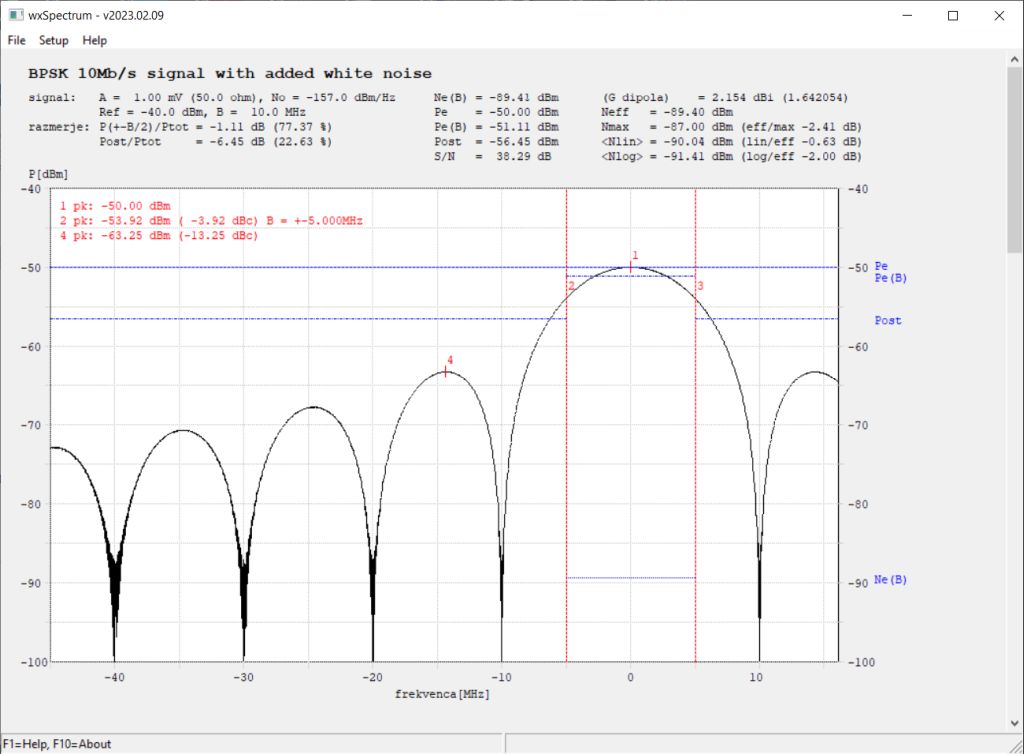Open the Help menu
The width and height of the screenshot is (1024, 754).
point(95,40)
